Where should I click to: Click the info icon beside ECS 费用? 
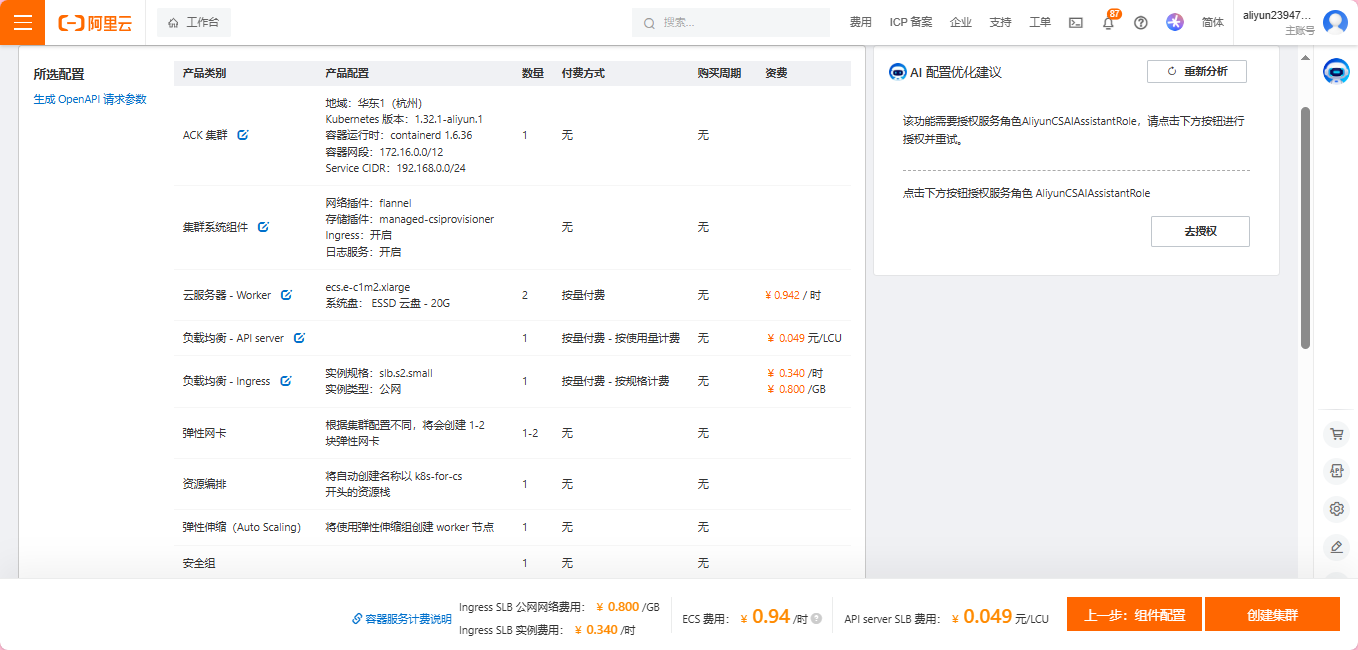coord(816,619)
